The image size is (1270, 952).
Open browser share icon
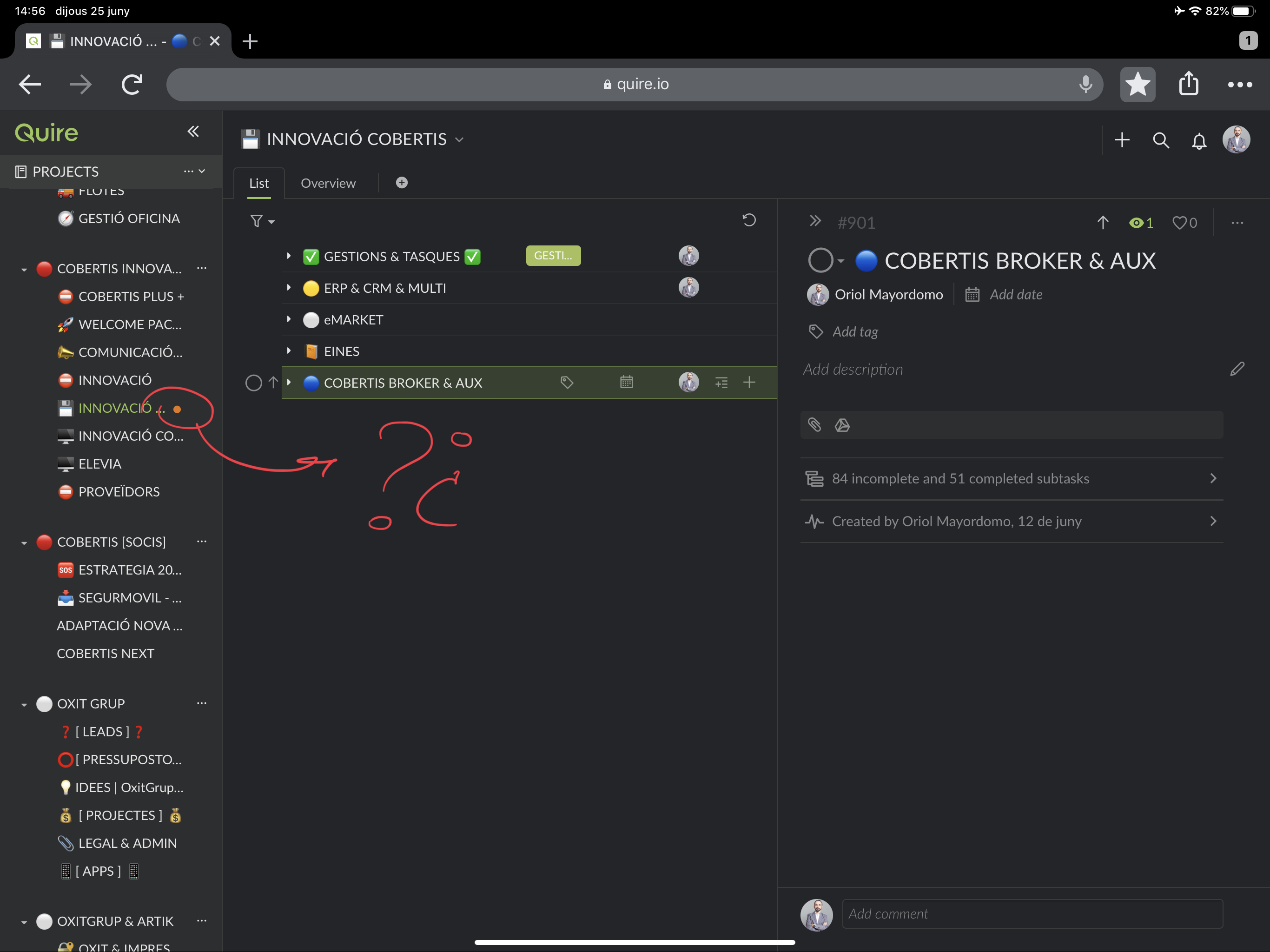[1189, 85]
